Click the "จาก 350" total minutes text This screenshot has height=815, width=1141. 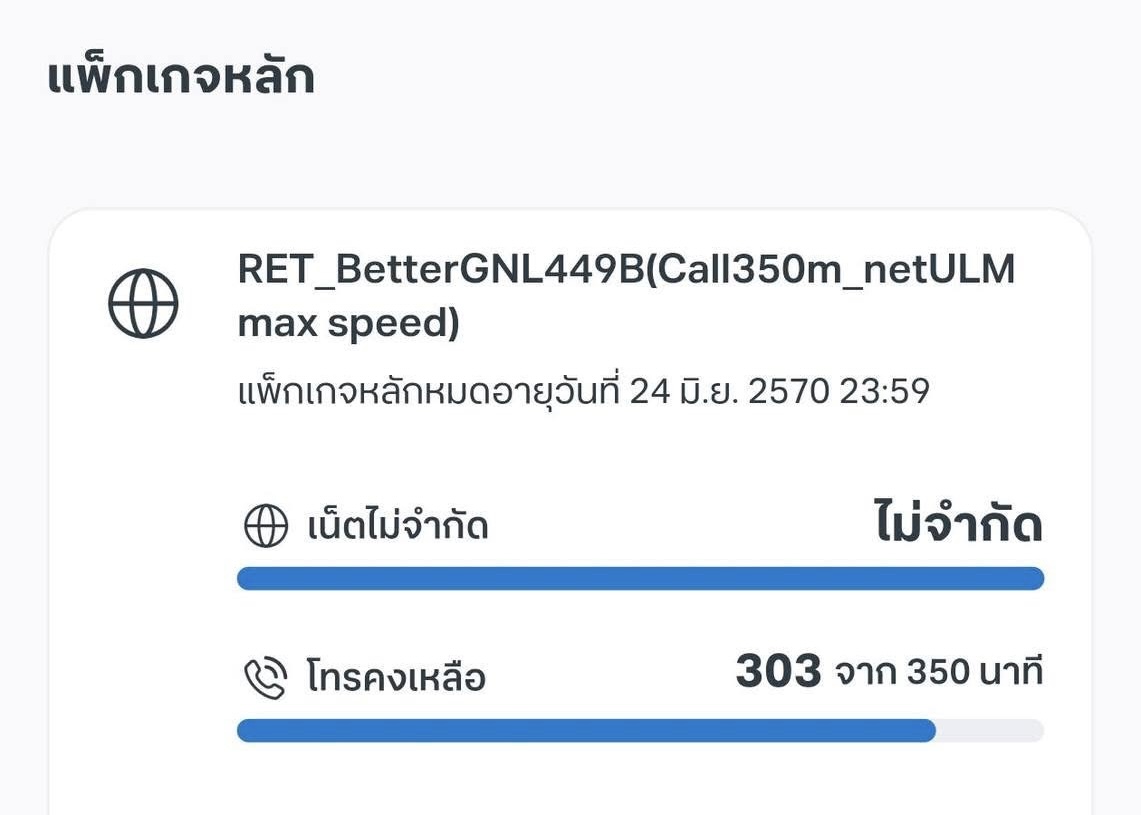point(901,672)
